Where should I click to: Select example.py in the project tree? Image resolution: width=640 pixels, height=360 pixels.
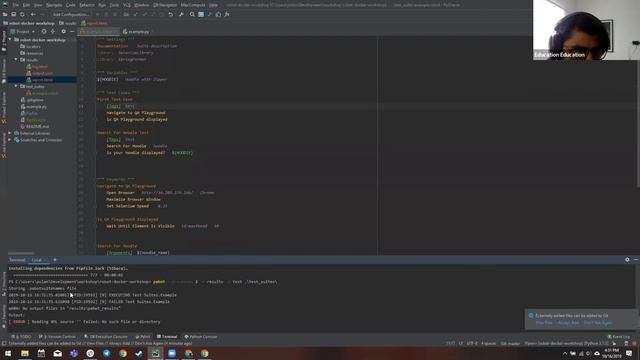(x=33, y=107)
